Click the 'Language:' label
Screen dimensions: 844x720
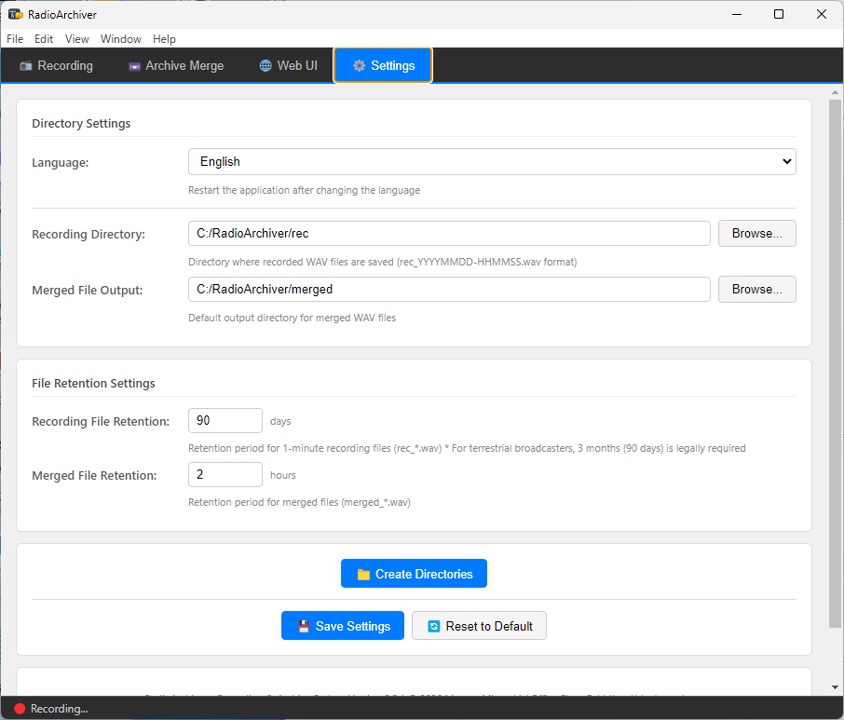60,163
